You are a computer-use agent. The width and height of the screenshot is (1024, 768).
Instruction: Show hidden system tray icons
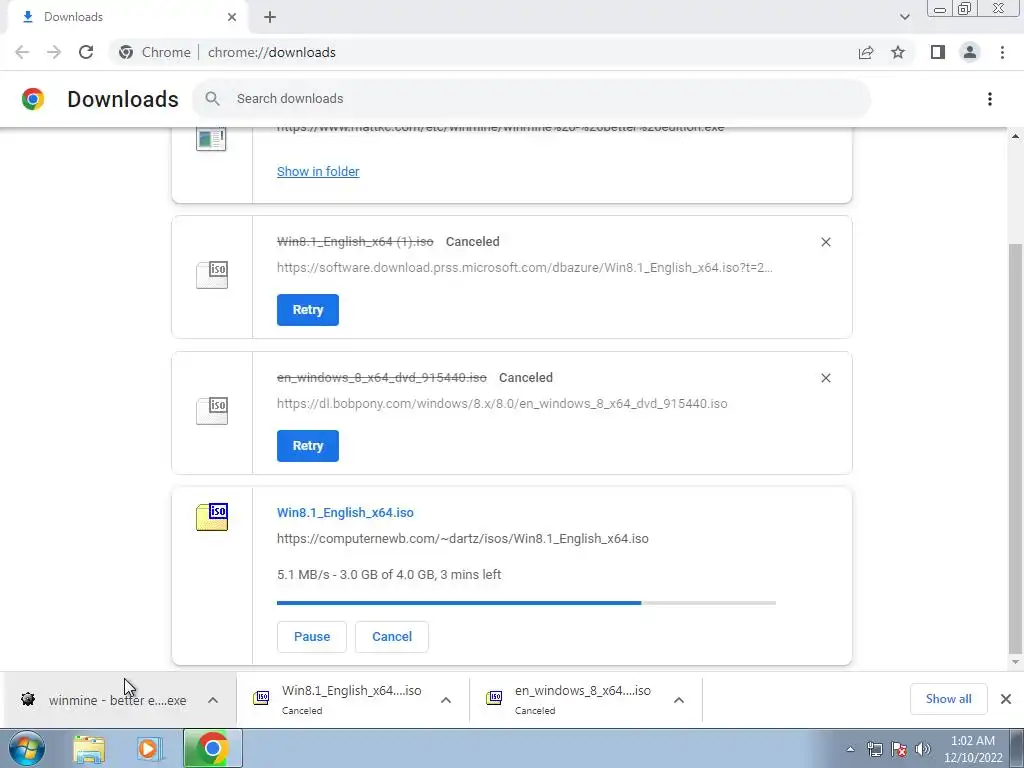coord(850,750)
